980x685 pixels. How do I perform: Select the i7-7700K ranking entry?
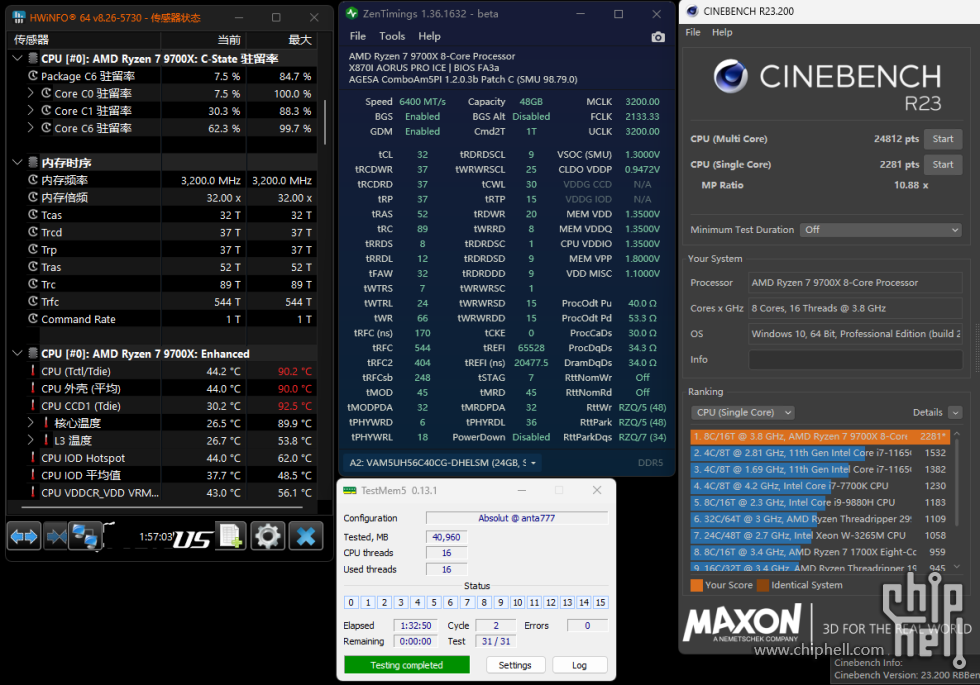pos(819,486)
